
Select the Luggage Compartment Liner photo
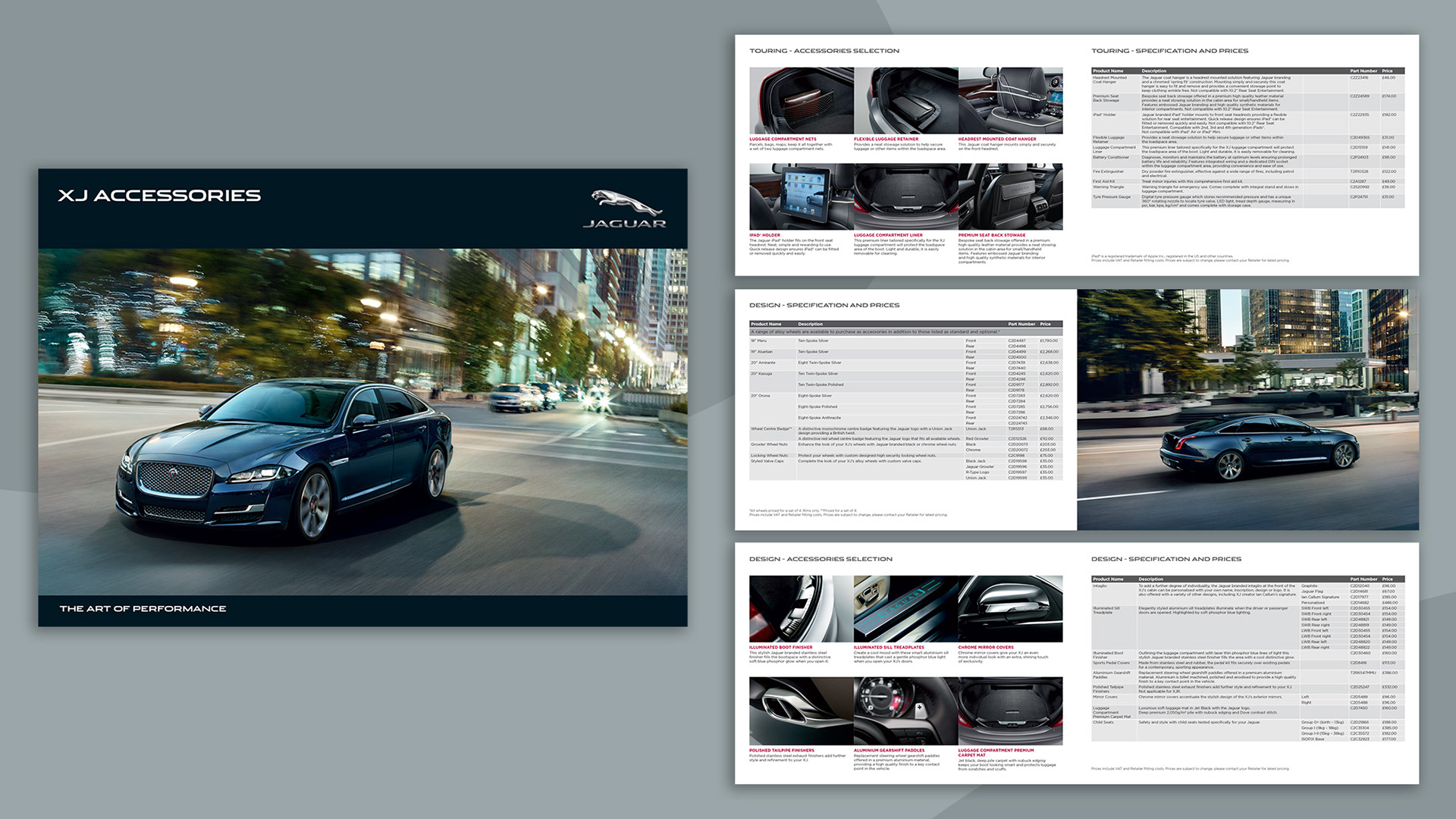tap(905, 196)
